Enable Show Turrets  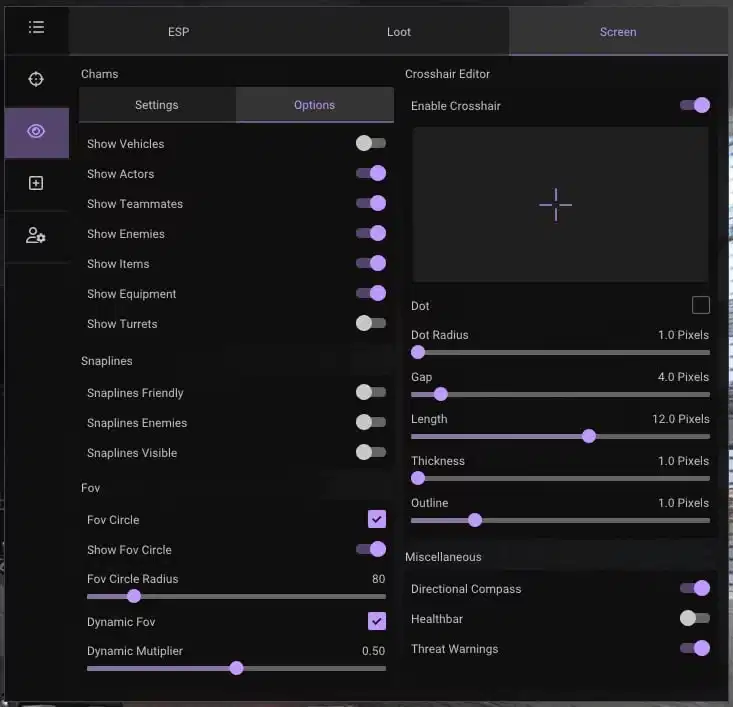click(x=371, y=323)
